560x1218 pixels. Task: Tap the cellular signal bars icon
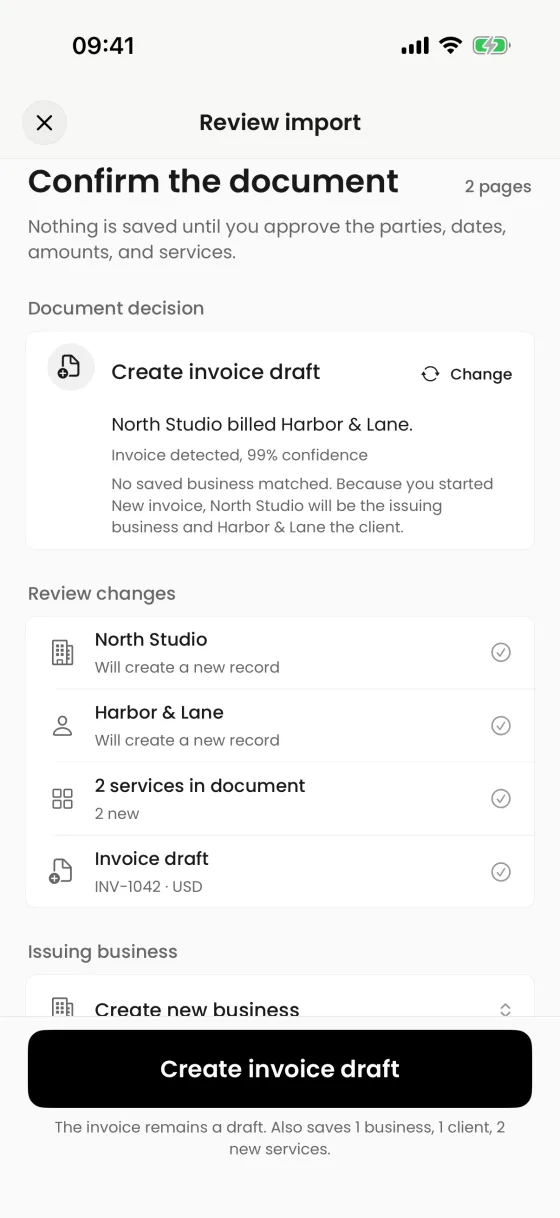[415, 46]
